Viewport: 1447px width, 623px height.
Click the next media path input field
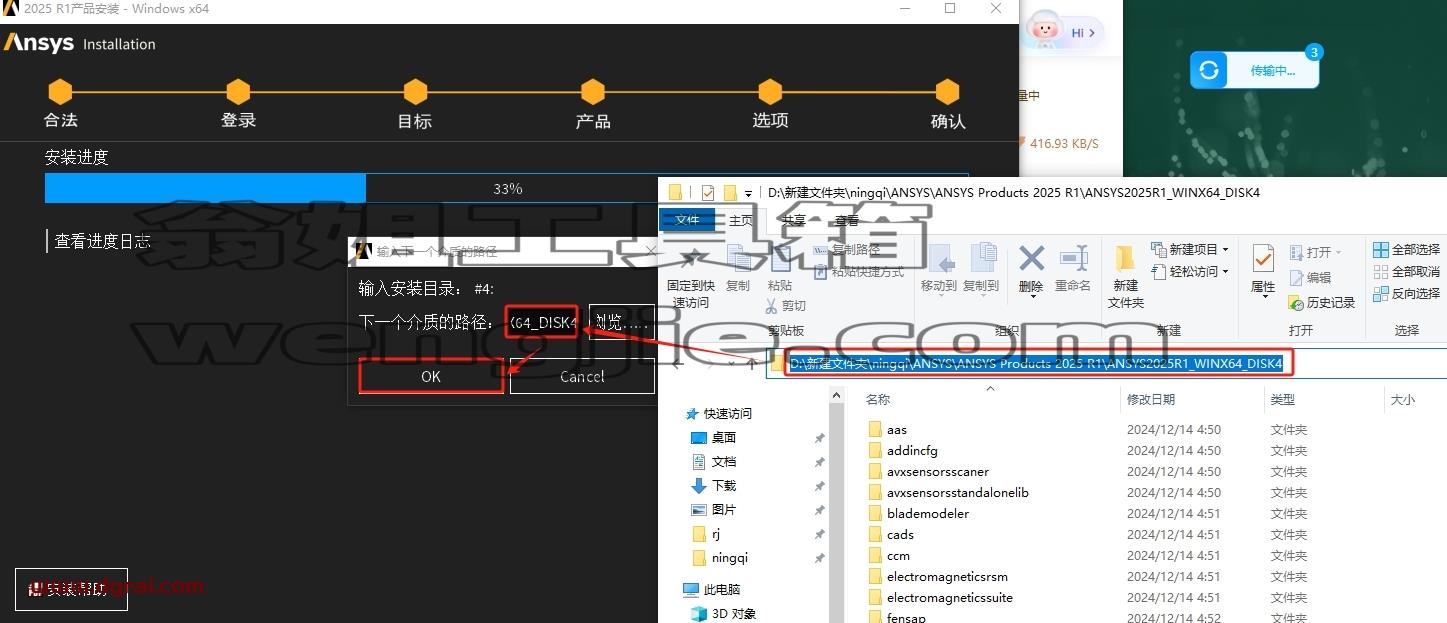point(541,322)
